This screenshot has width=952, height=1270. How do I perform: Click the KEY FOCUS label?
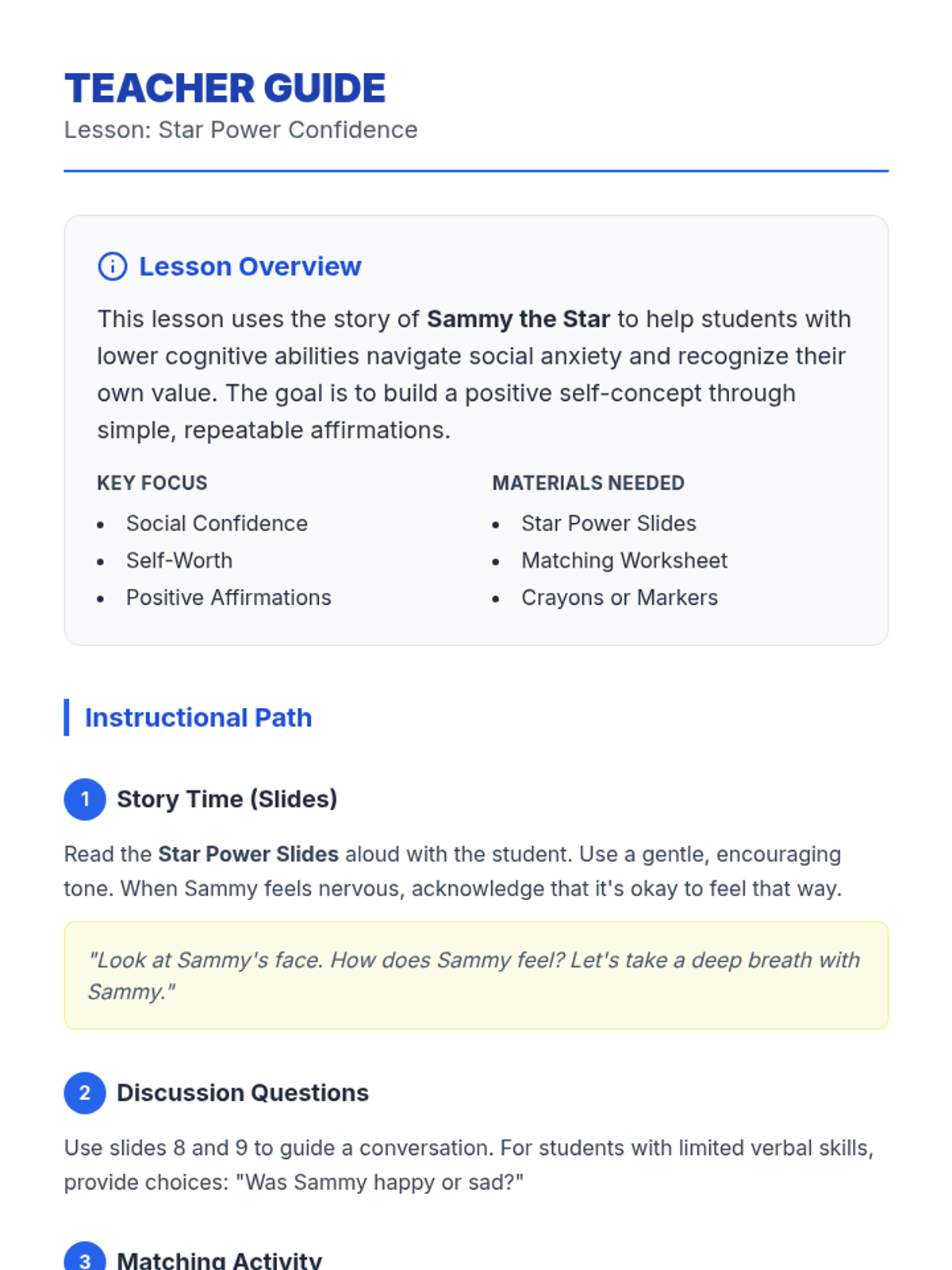tap(152, 483)
